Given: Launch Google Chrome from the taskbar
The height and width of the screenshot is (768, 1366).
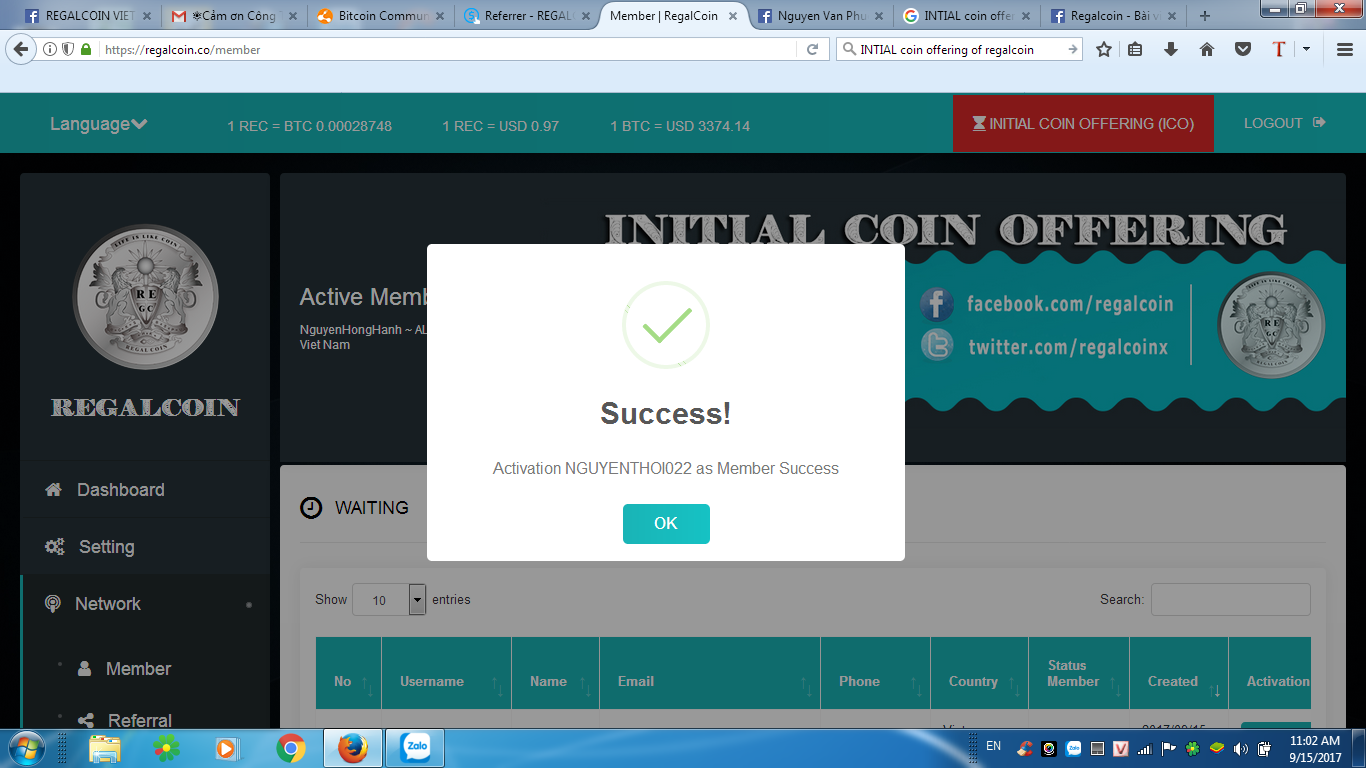Looking at the screenshot, I should pyautogui.click(x=291, y=748).
